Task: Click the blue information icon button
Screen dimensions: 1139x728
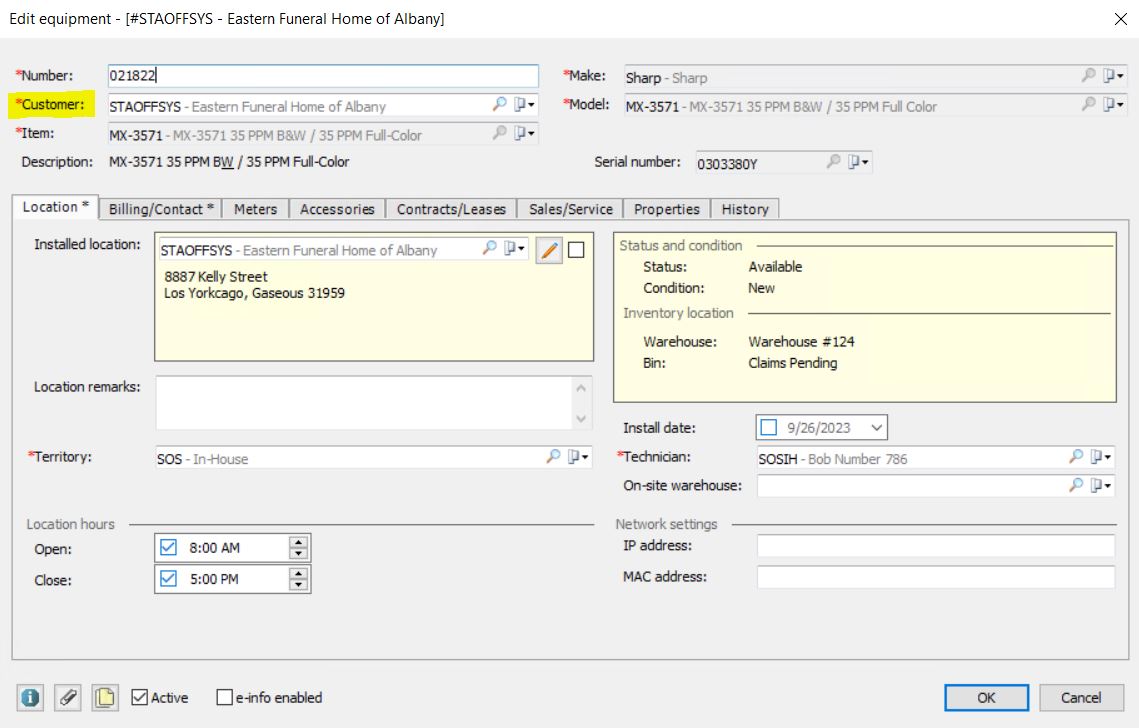Action: (31, 697)
